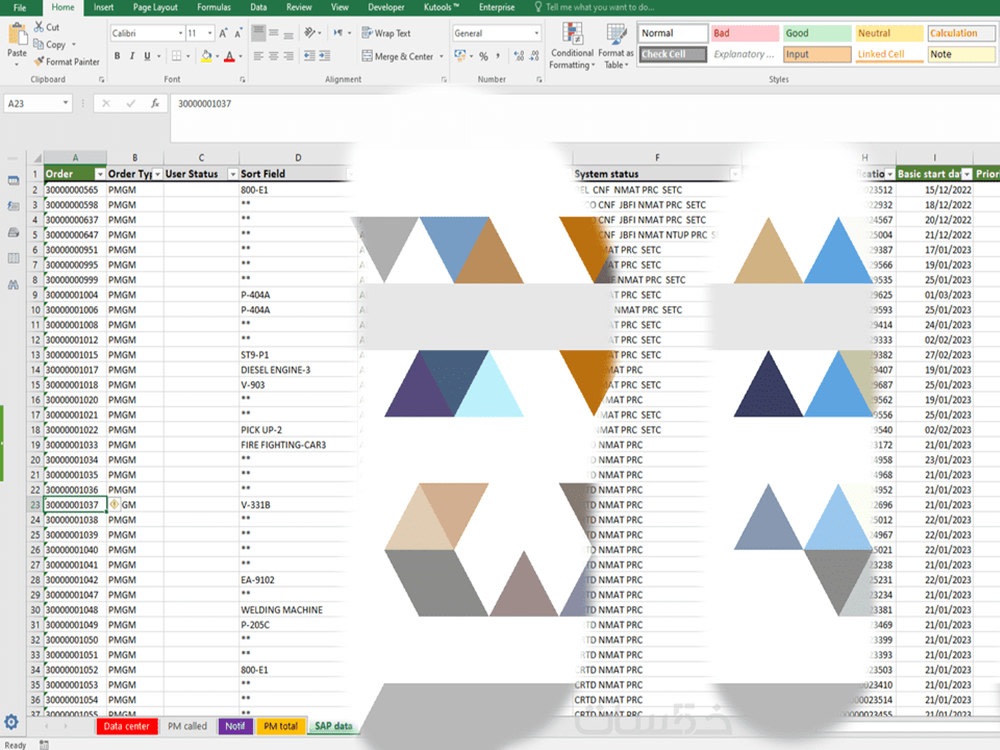Align text to top of cell
Screen dimensions: 1000x750
[x=258, y=32]
